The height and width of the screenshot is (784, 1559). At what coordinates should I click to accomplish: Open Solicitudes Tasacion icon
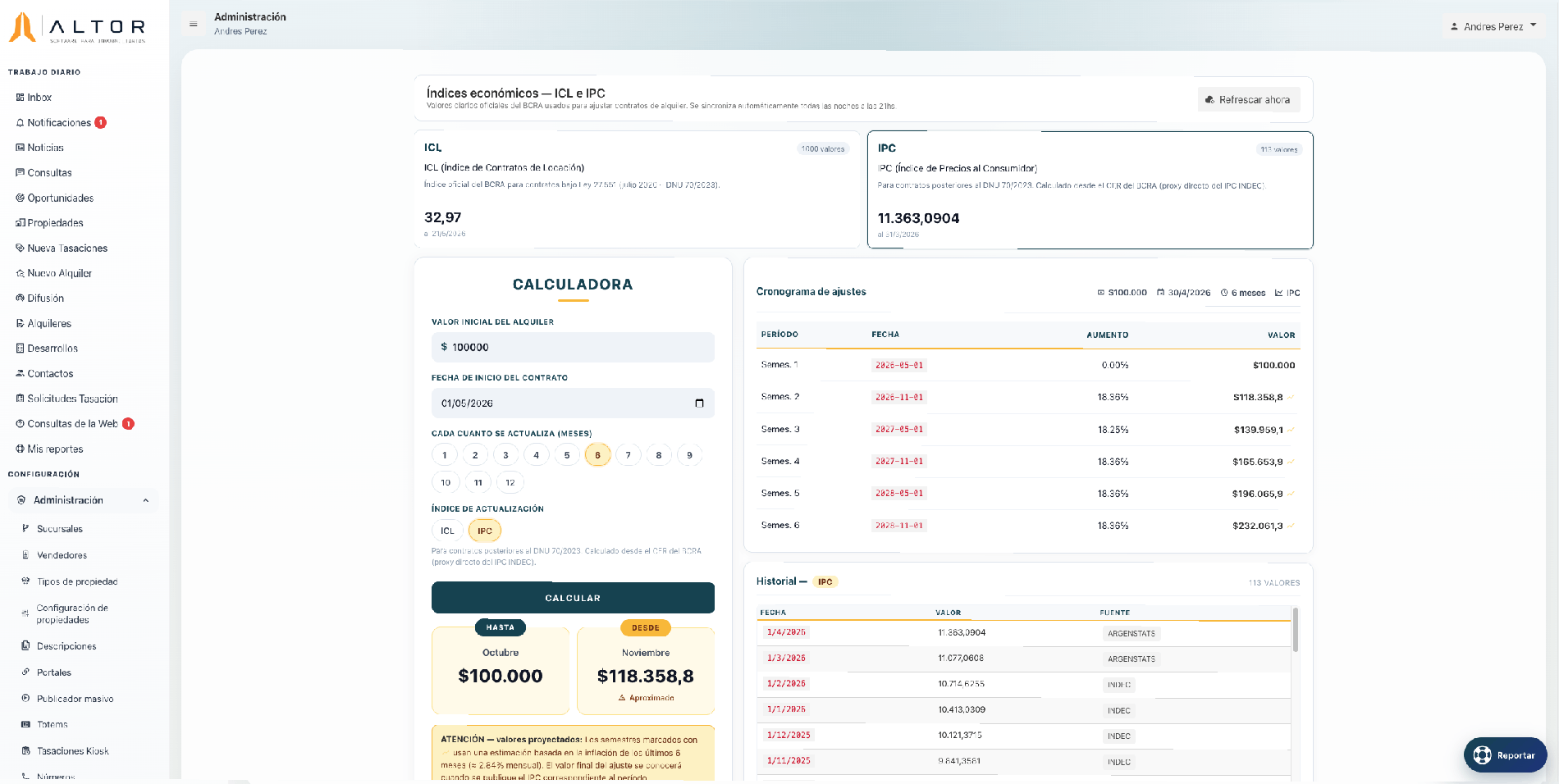coord(20,399)
